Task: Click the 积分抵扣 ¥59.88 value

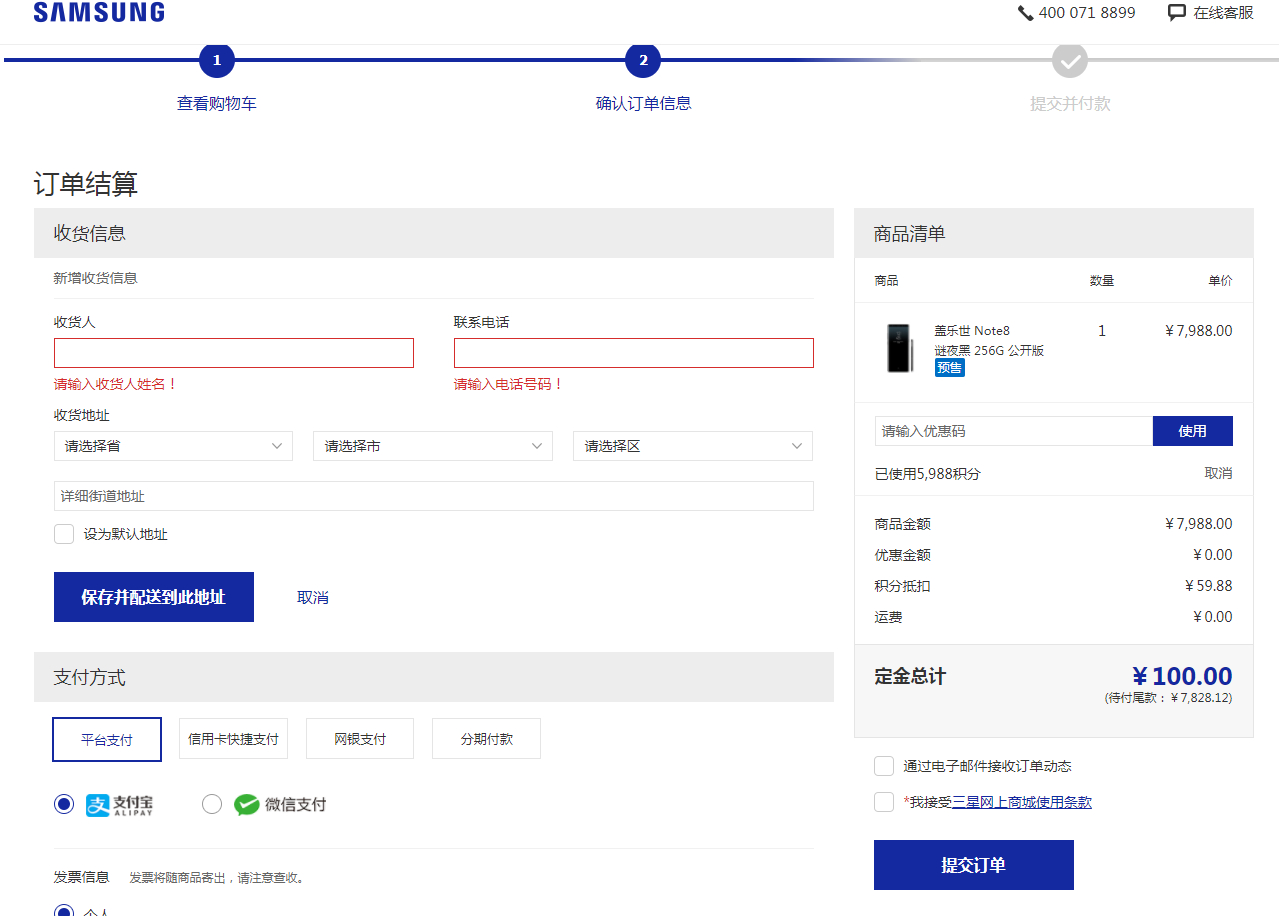Action: tap(1208, 586)
